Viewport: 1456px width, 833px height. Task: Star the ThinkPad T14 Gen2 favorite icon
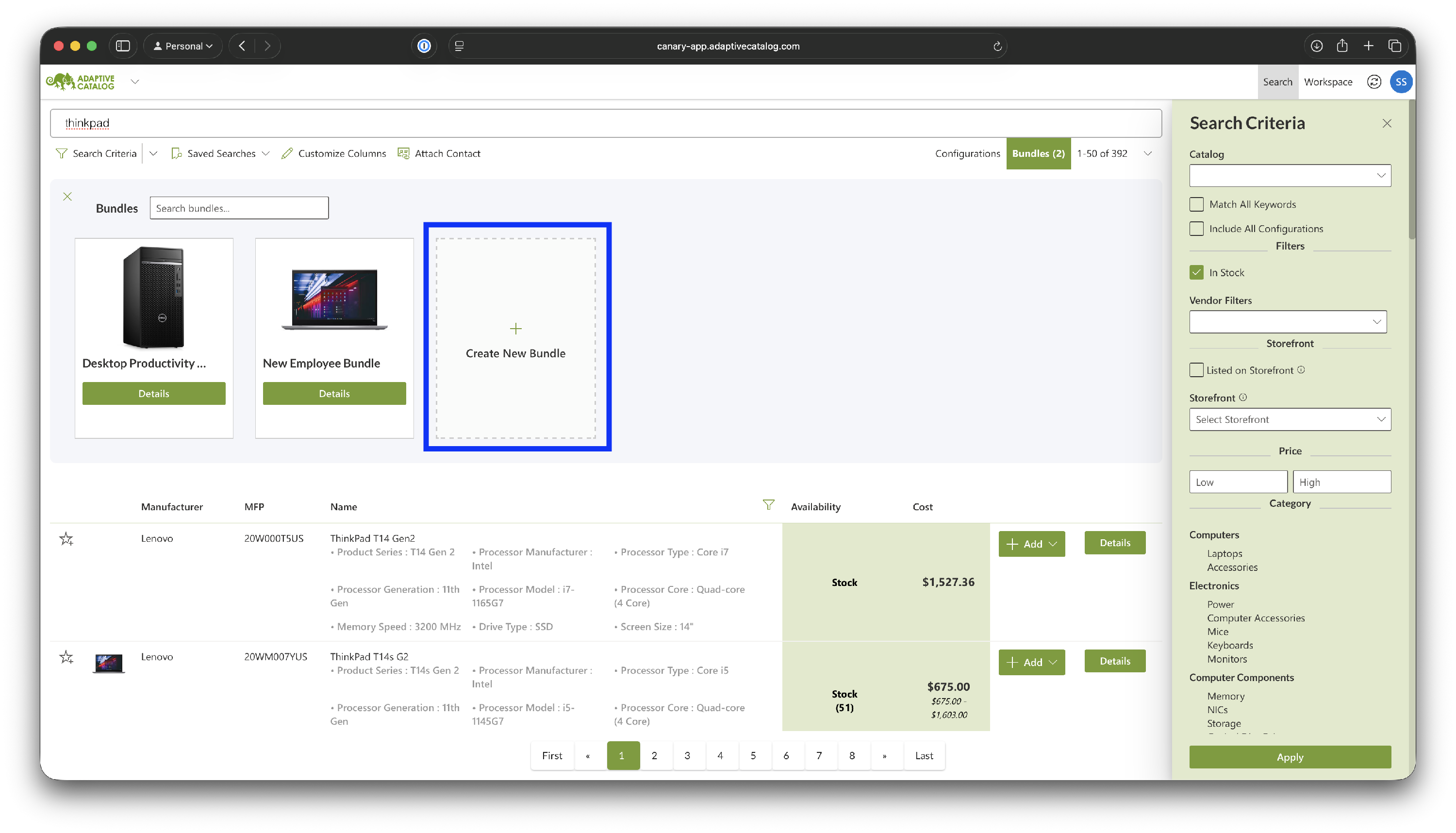[66, 539]
